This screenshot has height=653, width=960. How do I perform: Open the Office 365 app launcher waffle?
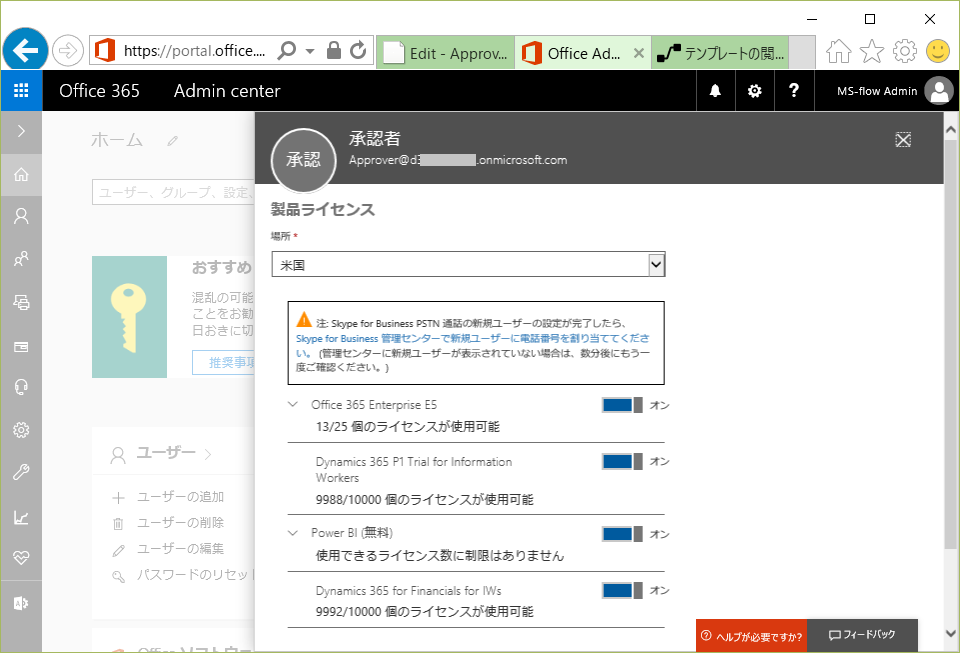(21, 91)
